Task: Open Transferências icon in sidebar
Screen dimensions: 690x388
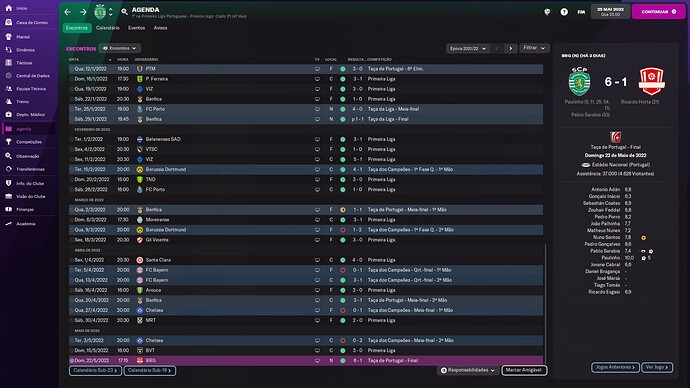Action: [8, 169]
